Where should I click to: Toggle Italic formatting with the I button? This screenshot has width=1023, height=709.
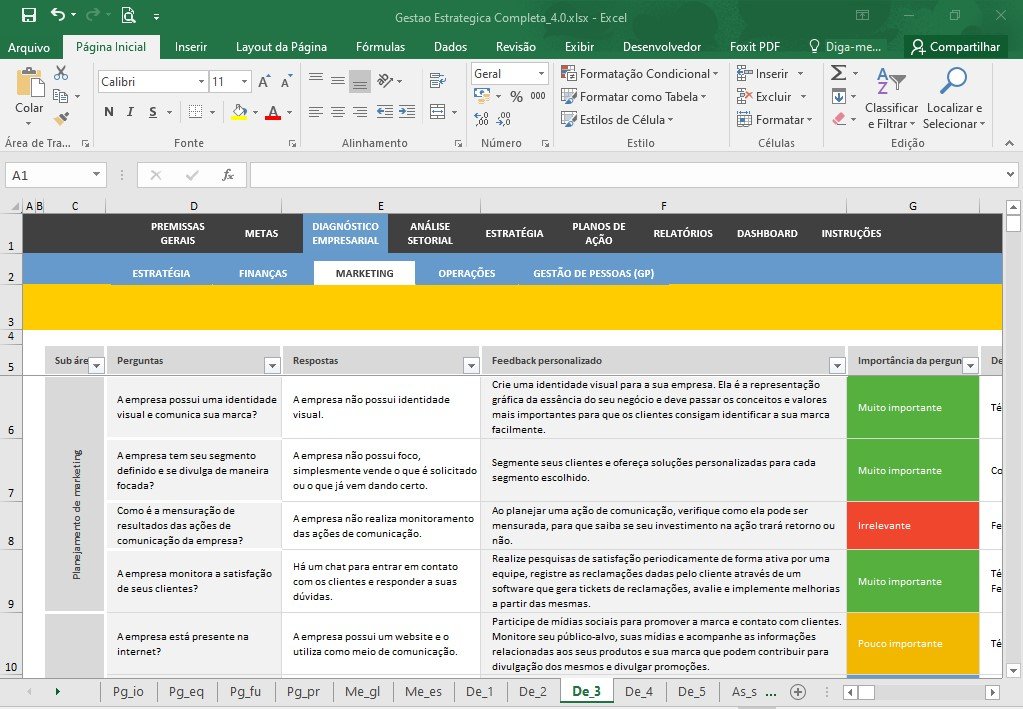pos(130,112)
